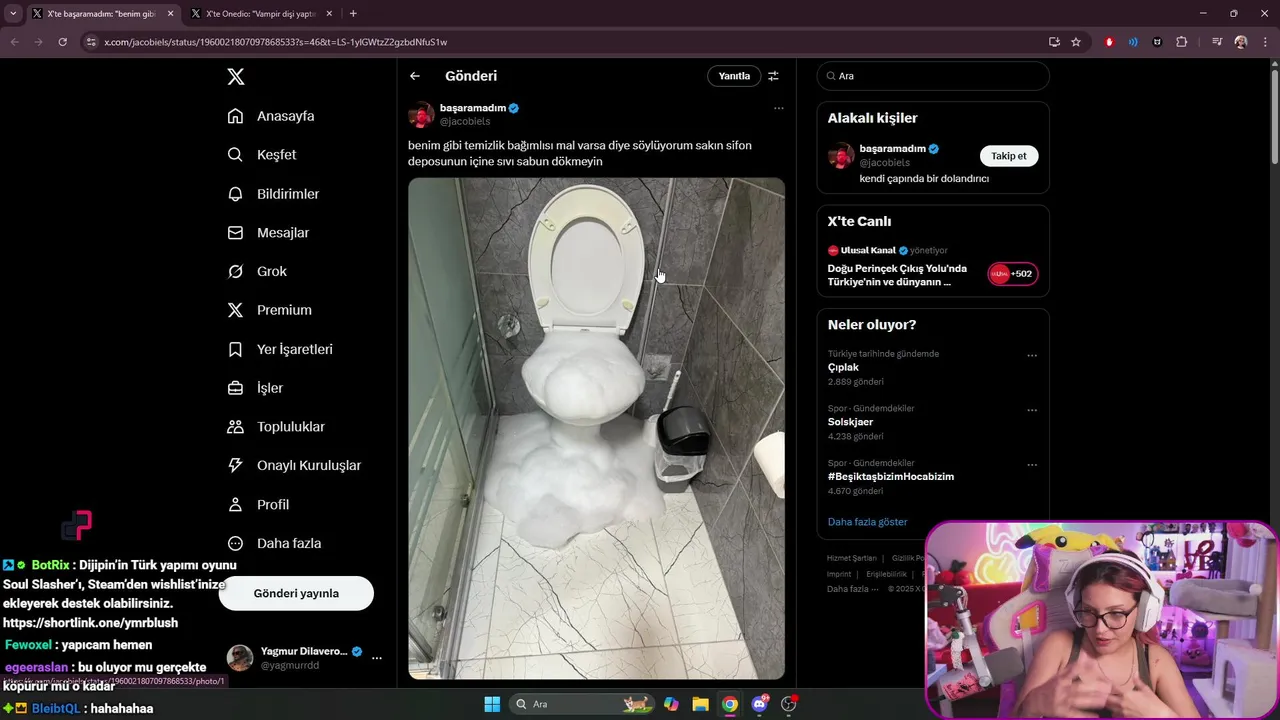Screen dimensions: 1280x720
Task: Open more options for the Solskjaer trend
Action: tap(1032, 410)
